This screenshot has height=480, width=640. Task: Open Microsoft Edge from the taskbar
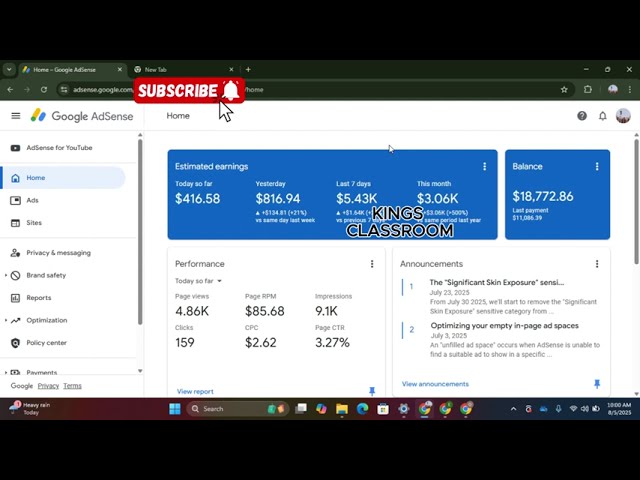tap(362, 409)
